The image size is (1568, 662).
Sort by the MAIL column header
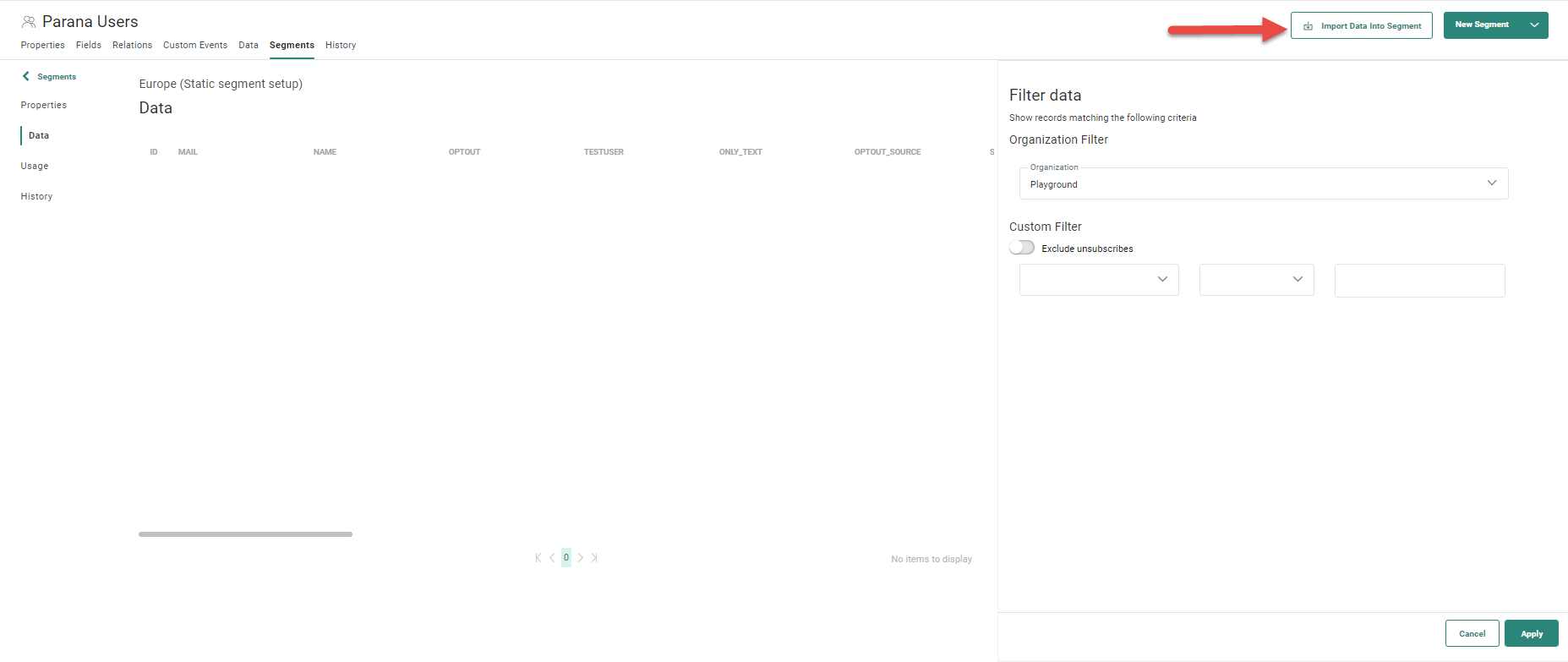pos(188,152)
